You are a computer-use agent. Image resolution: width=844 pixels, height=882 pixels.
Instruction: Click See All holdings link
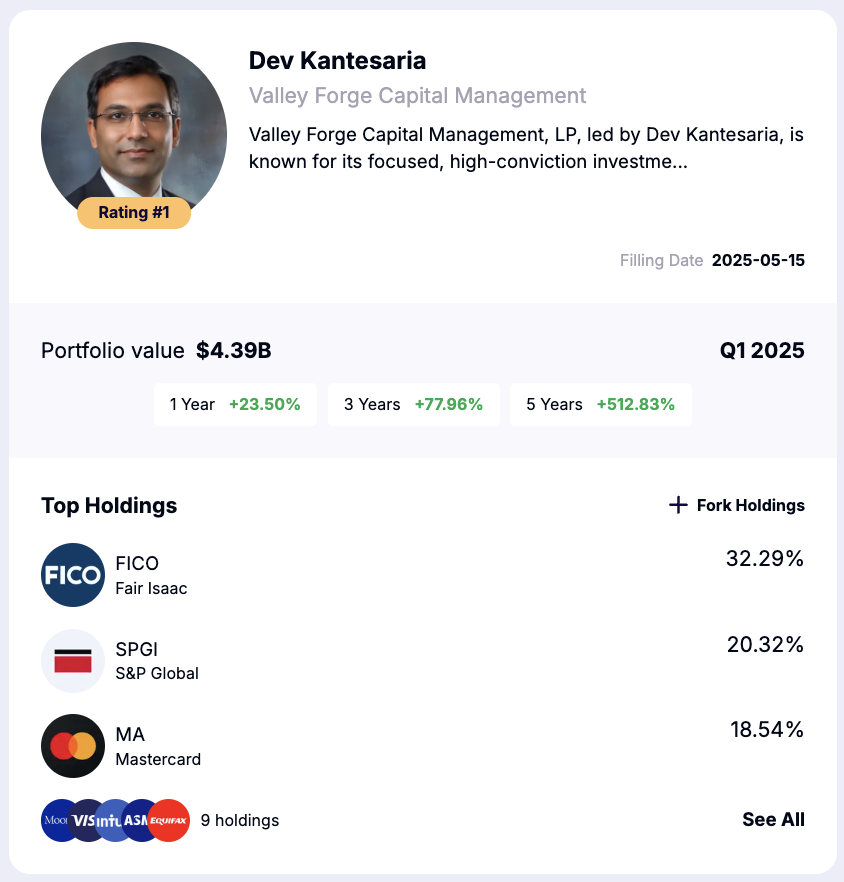[x=773, y=820]
